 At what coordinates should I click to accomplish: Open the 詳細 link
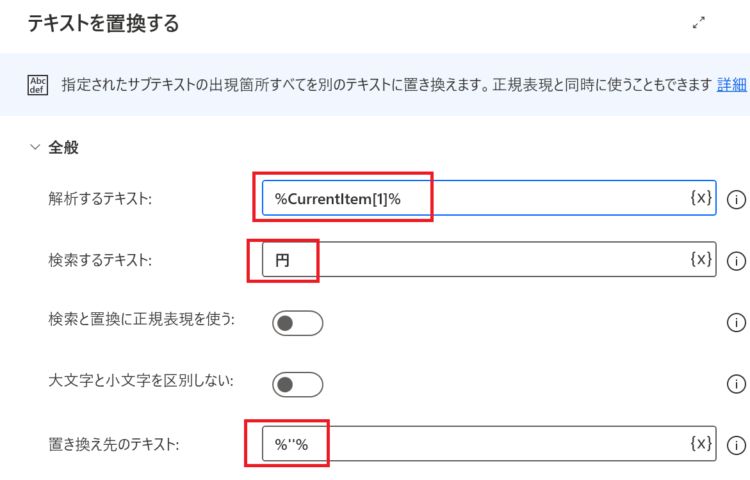[x=731, y=85]
